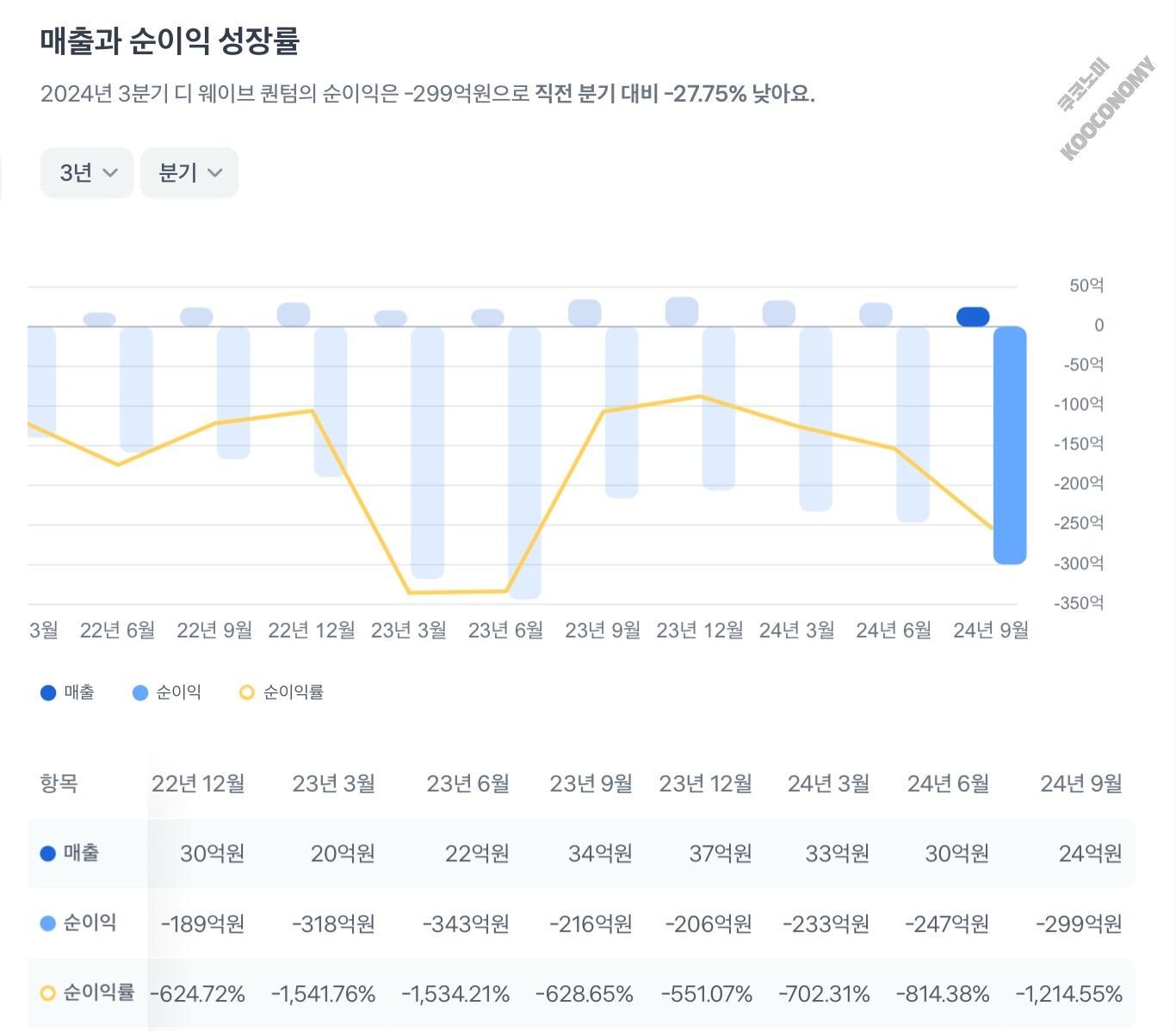Click the 23년 9월 chart axis label
The height and width of the screenshot is (1031, 1176).
pos(603,630)
